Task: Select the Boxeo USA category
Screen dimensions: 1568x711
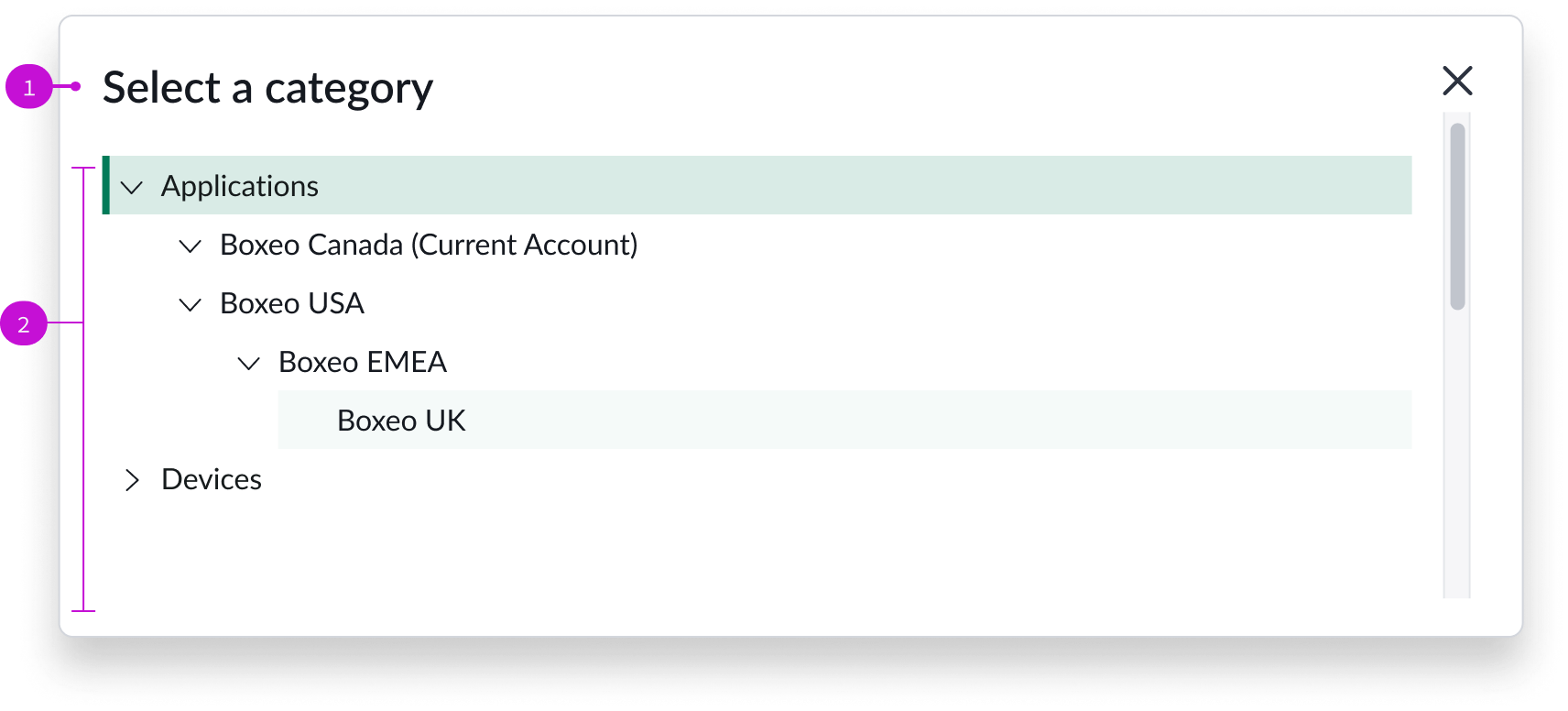Action: pyautogui.click(x=292, y=303)
